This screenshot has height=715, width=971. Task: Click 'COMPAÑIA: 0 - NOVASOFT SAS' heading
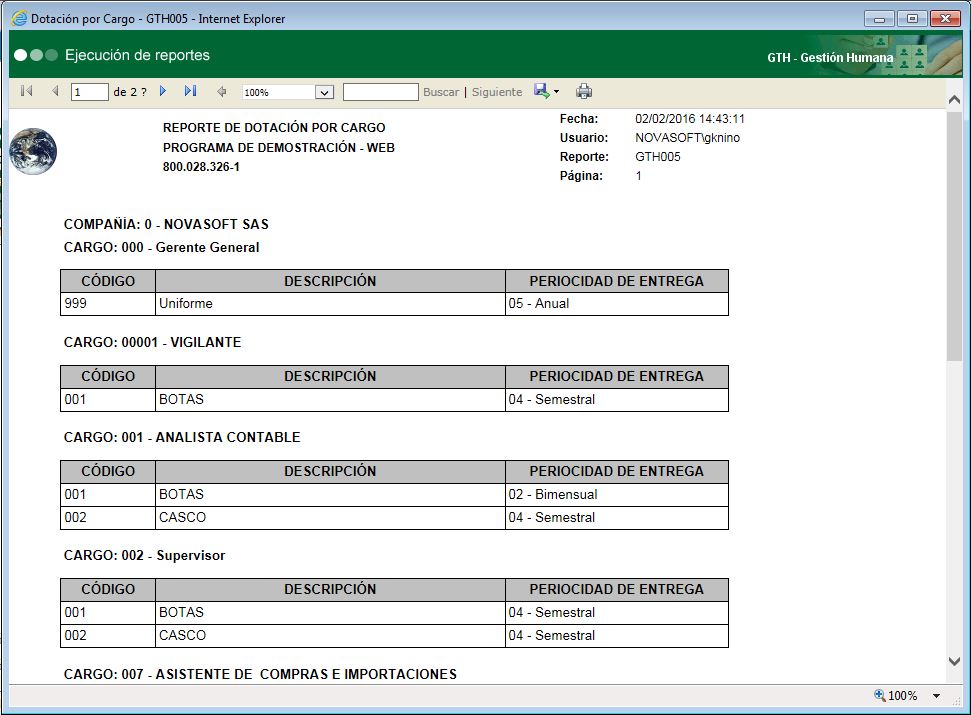166,224
